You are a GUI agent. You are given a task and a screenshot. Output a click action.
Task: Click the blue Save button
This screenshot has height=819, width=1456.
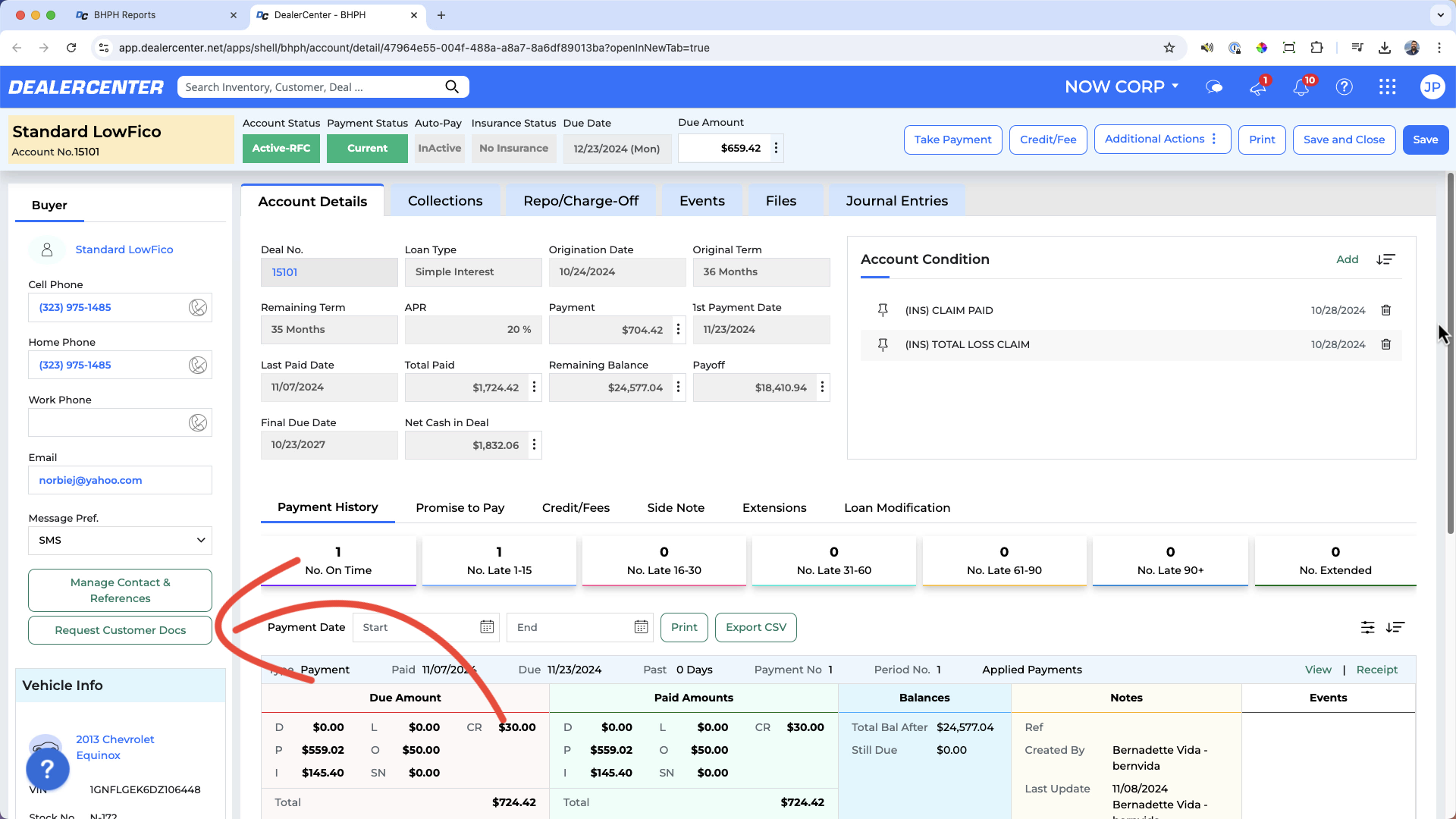tap(1425, 140)
